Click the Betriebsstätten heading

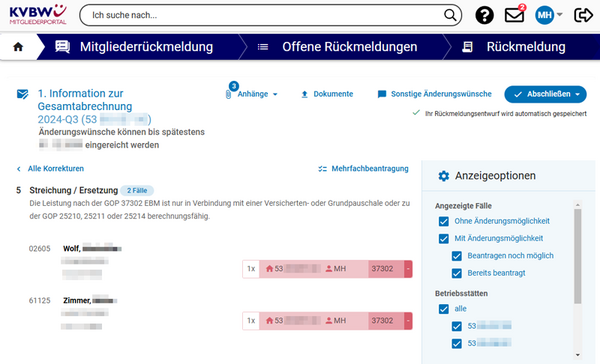pos(461,294)
